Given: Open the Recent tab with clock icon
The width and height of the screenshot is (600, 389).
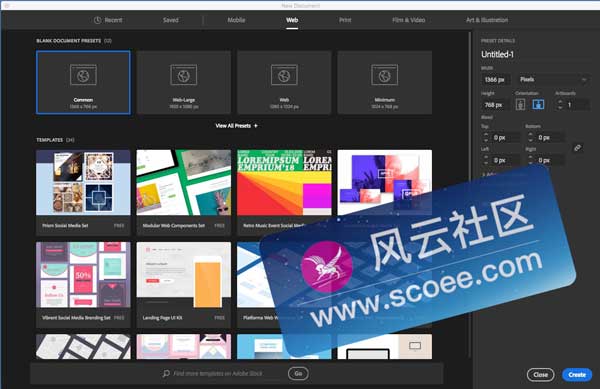Looking at the screenshot, I should click(x=108, y=20).
